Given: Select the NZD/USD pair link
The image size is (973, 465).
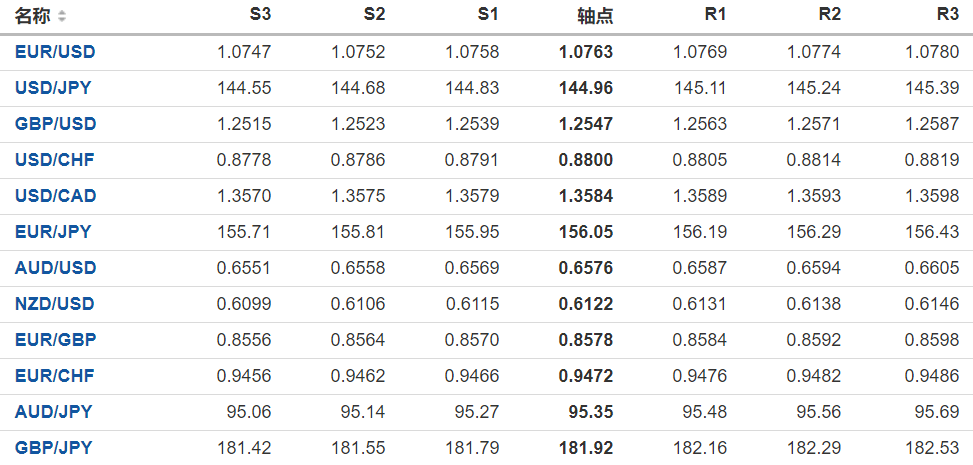Looking at the screenshot, I should coord(55,304).
